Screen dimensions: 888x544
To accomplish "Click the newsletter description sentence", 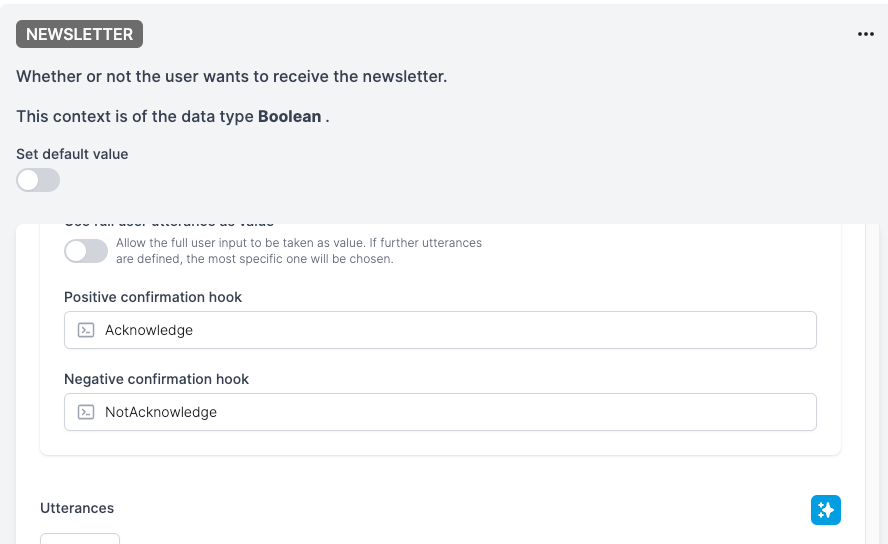I will click(232, 76).
